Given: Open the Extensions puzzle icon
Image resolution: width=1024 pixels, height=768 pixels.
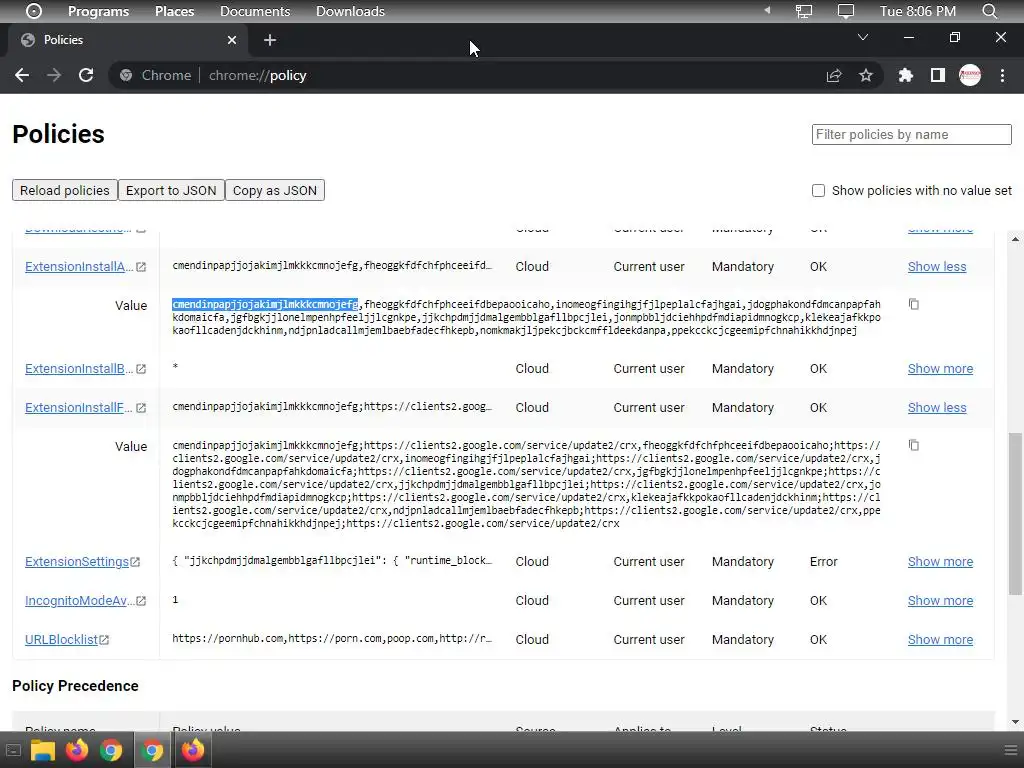Looking at the screenshot, I should pyautogui.click(x=905, y=76).
